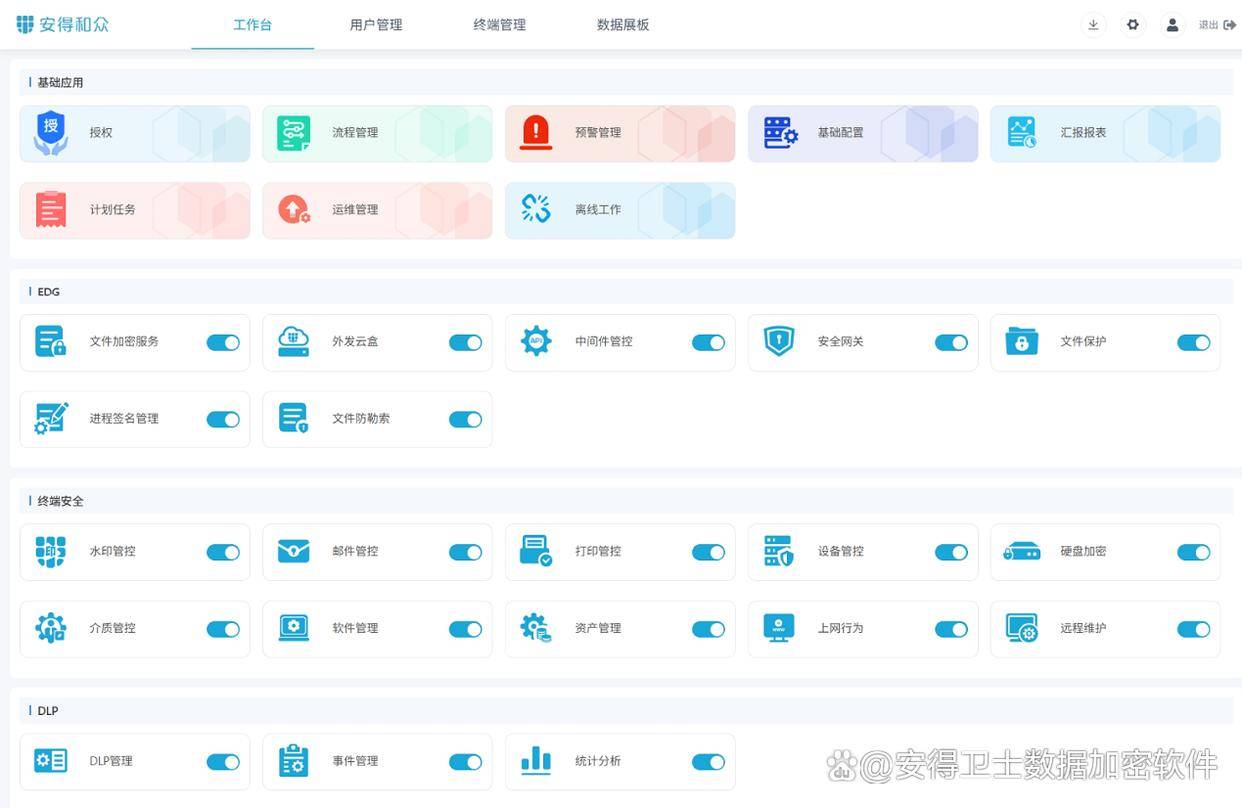
Task: Open the 数据展板 tab
Action: [x=623, y=25]
